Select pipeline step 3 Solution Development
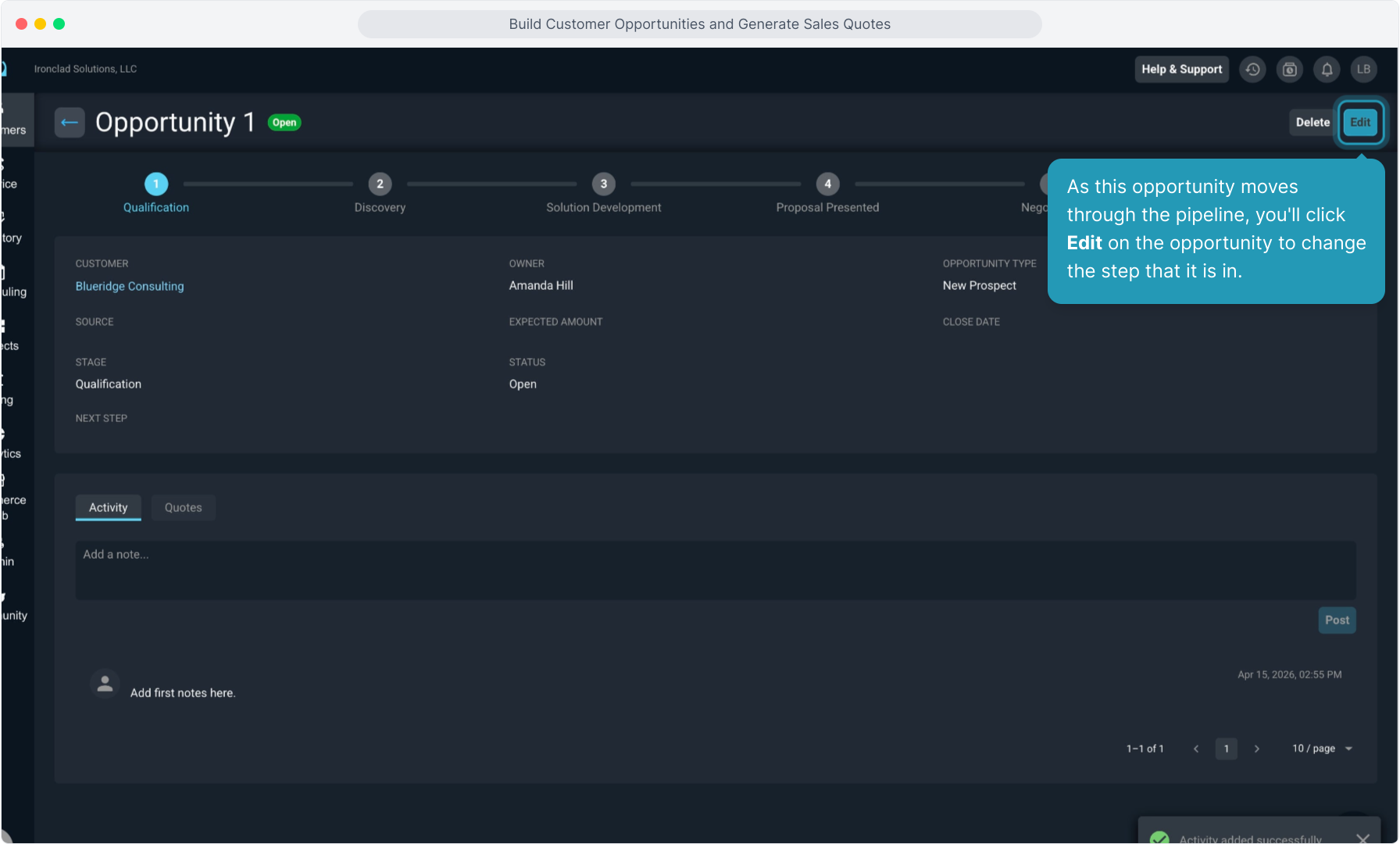This screenshot has width=1400, height=844. click(603, 184)
